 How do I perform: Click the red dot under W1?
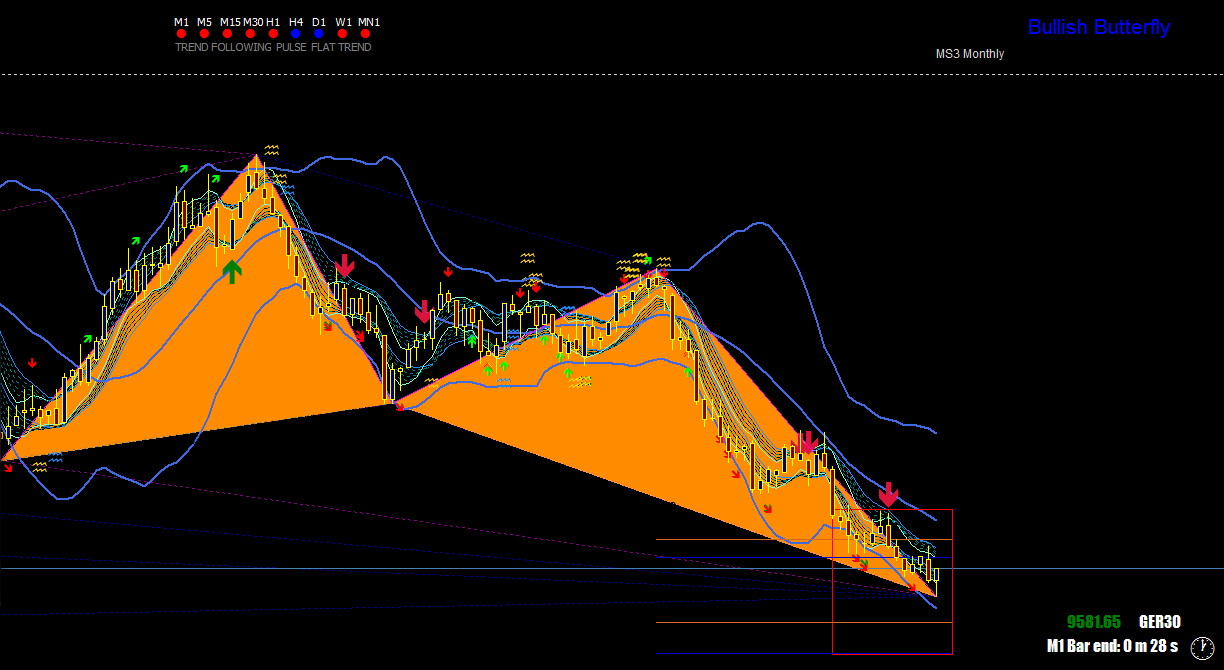342,34
